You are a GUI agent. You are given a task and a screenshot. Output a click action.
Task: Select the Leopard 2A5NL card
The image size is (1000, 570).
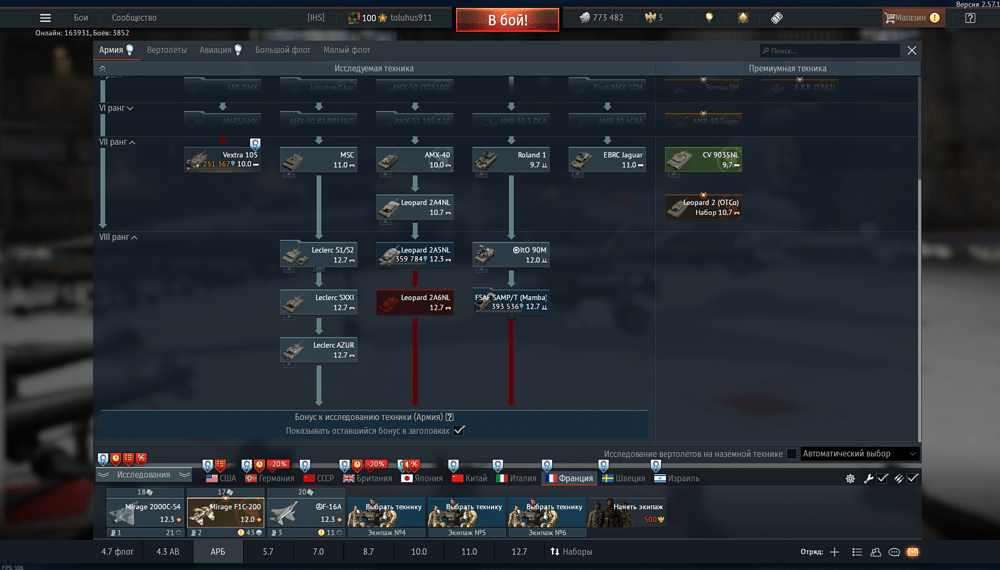tap(415, 254)
